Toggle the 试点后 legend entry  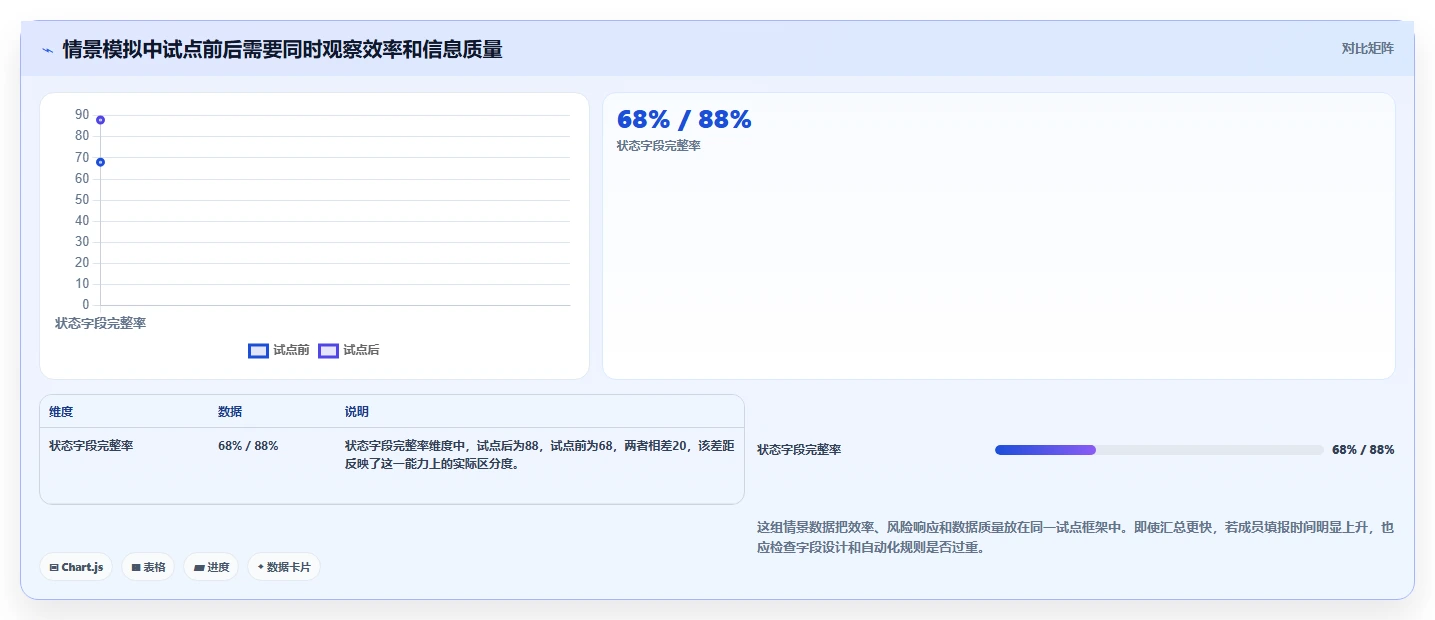click(x=349, y=350)
